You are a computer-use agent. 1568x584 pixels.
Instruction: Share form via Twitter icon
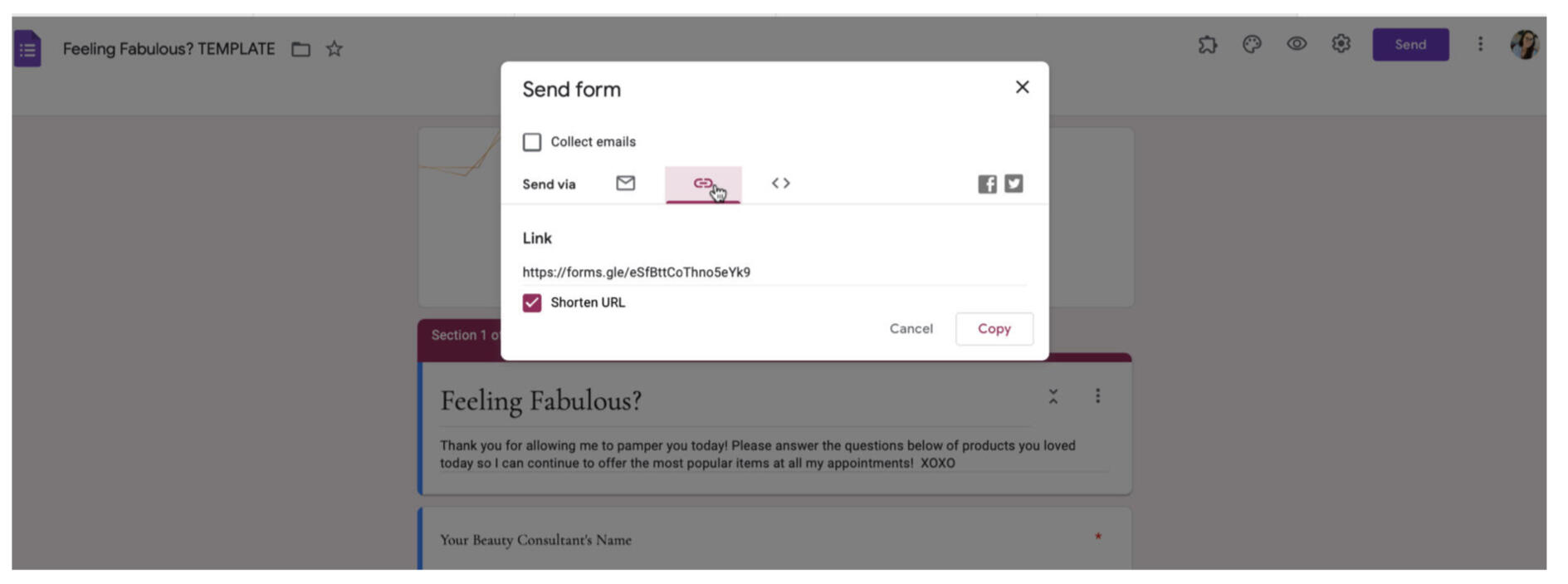coord(1014,184)
